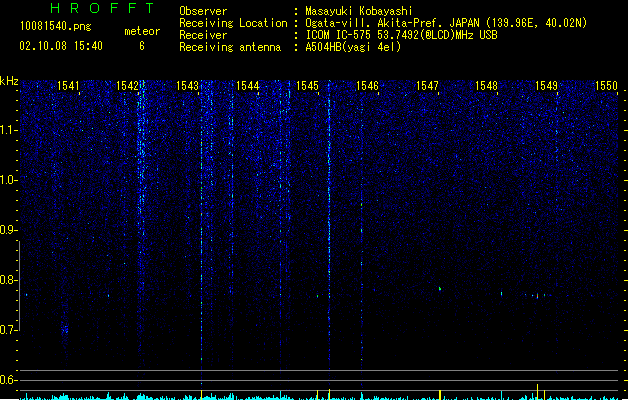The width and height of the screenshot is (629, 400).
Task: Click the HROFFT title text
Action: click(x=102, y=8)
